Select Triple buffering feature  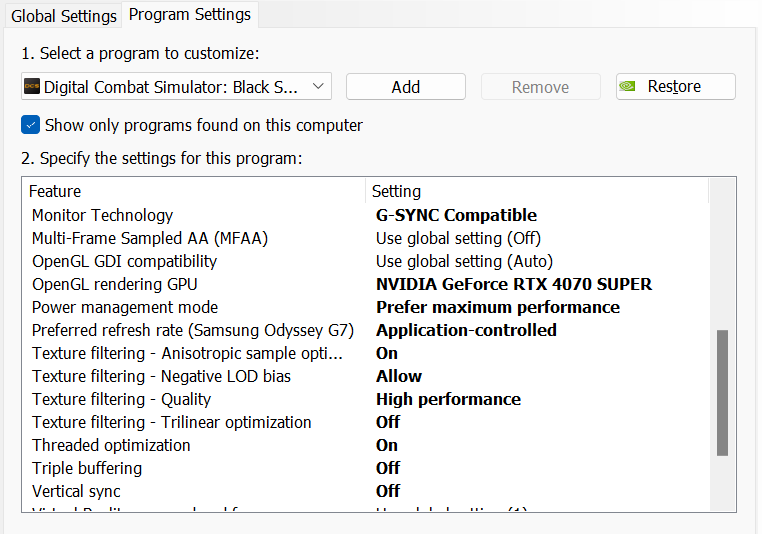[x=87, y=468]
